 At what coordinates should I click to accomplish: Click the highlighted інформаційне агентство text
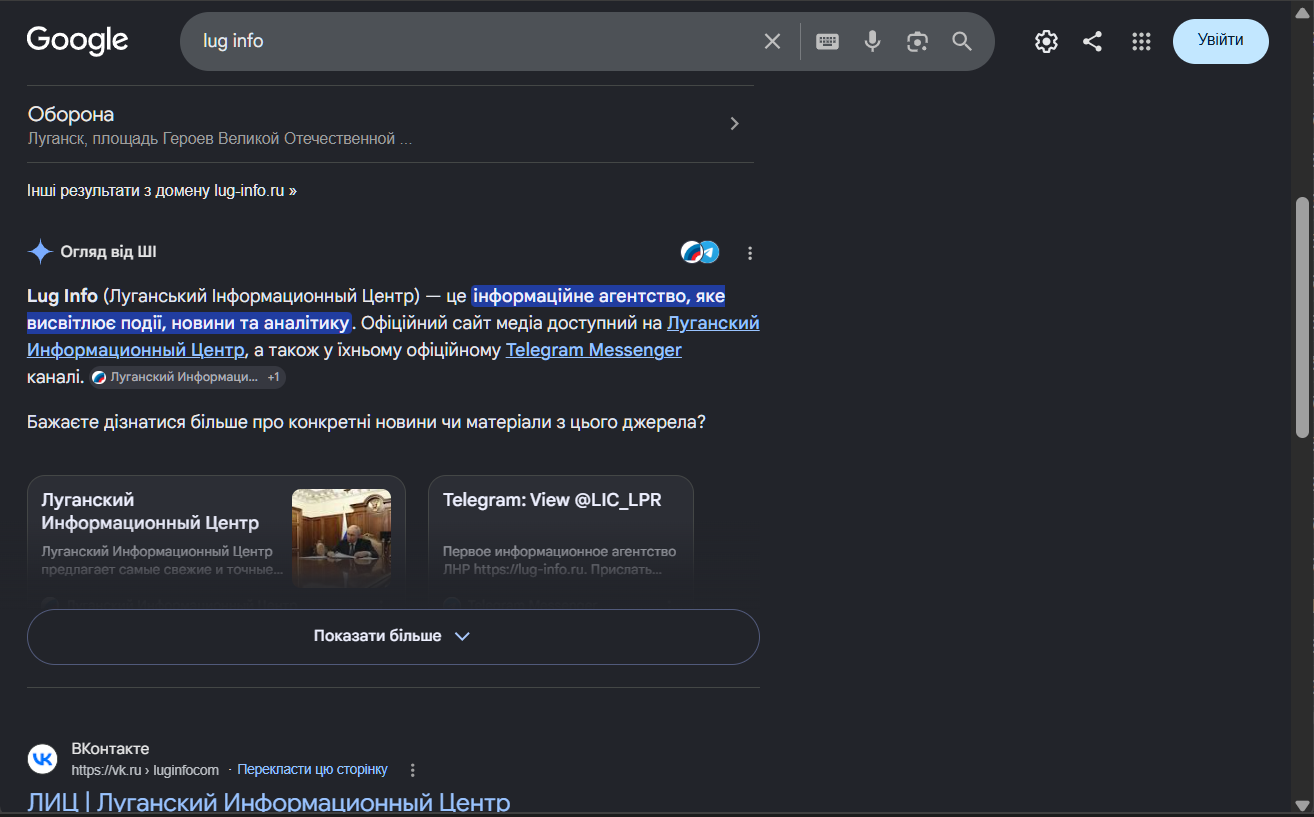tap(376, 309)
